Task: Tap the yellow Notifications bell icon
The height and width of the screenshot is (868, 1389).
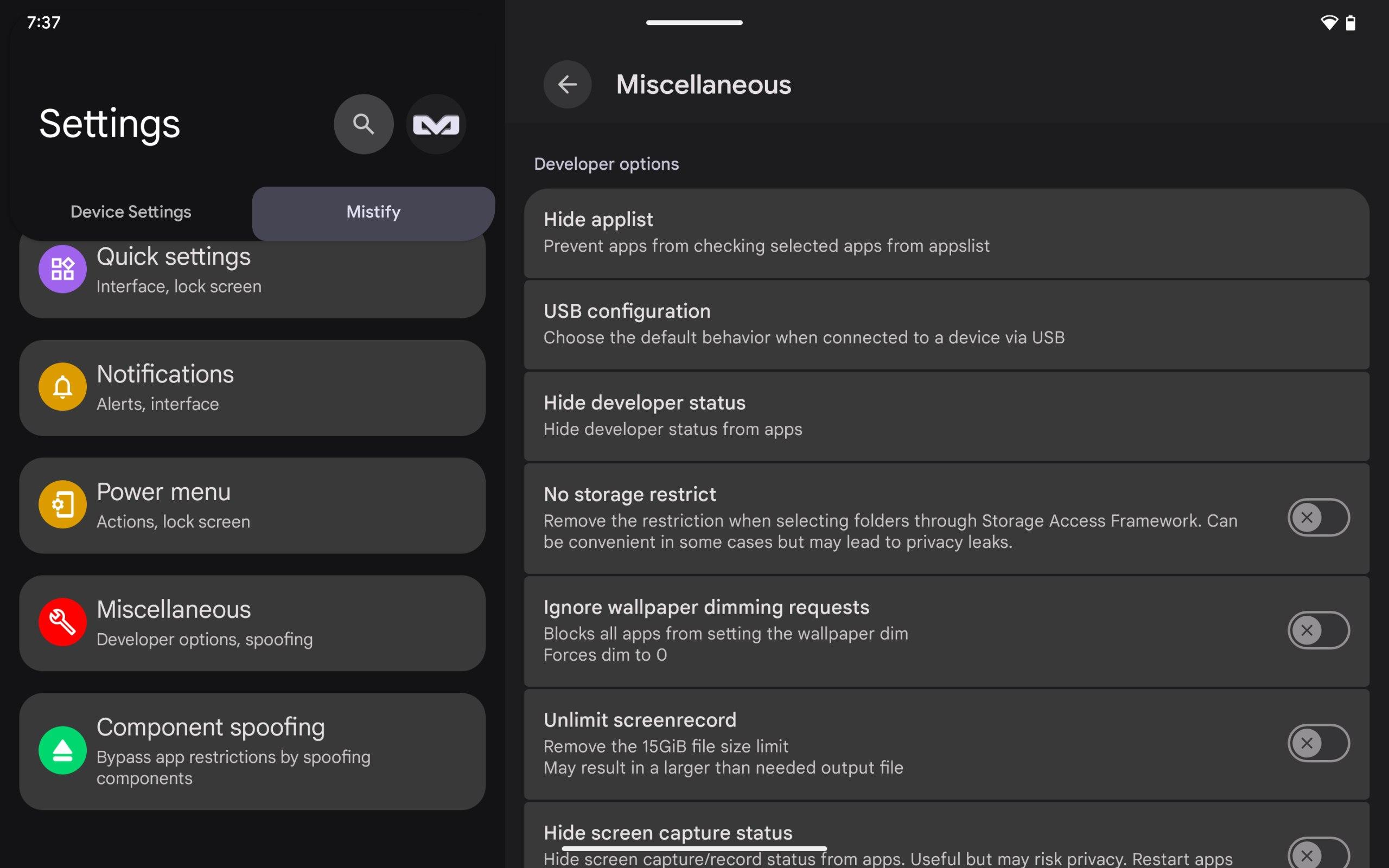Action: 62,386
